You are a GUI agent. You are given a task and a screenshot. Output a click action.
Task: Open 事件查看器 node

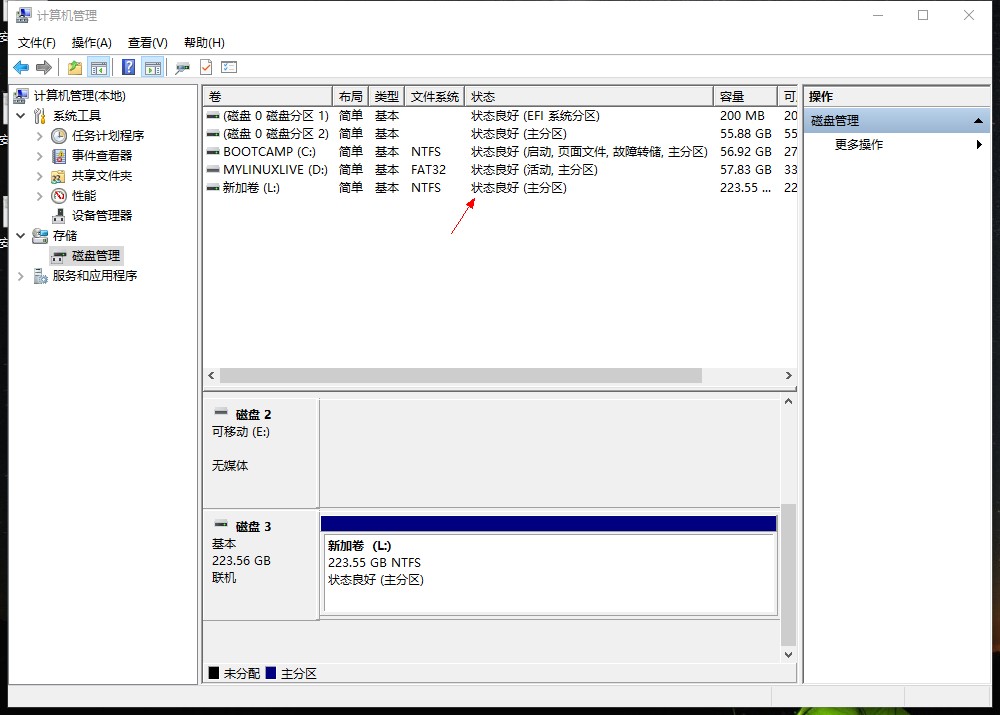(x=101, y=156)
